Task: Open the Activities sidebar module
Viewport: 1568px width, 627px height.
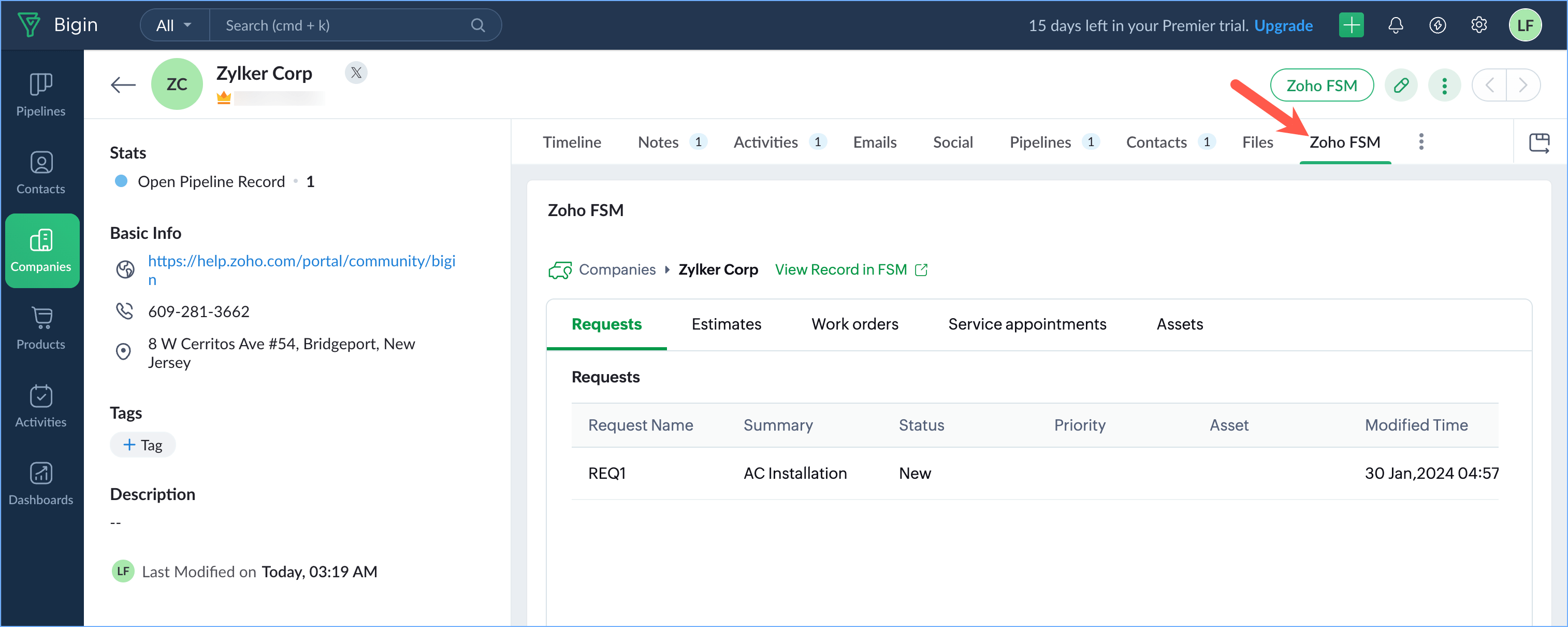Action: tap(41, 406)
